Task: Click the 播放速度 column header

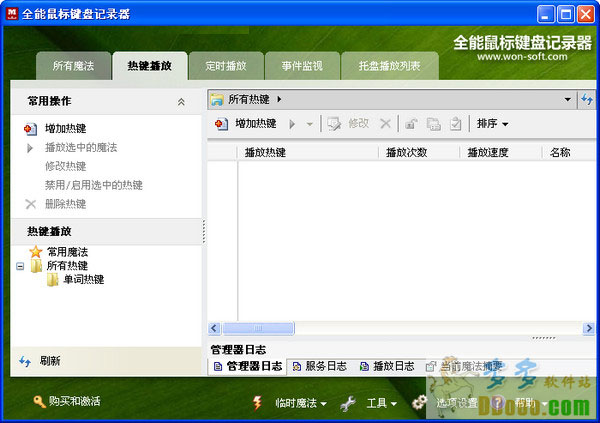Action: pos(501,153)
